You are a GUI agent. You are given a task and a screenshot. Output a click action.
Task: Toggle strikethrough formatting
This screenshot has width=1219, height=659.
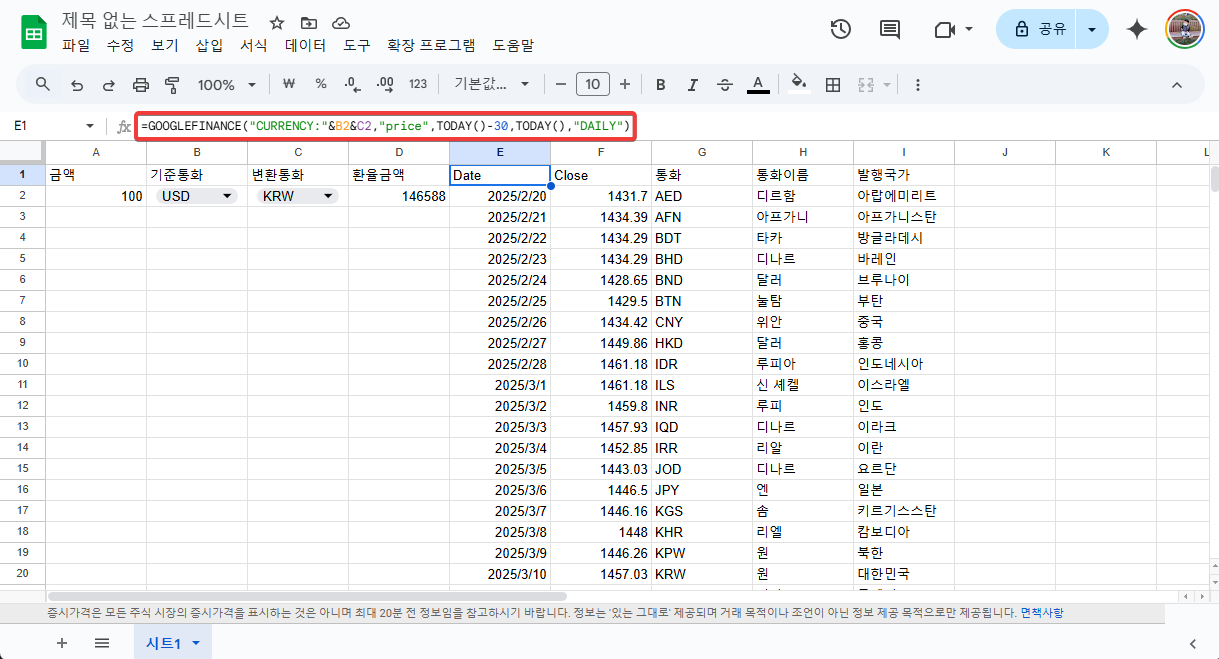725,84
